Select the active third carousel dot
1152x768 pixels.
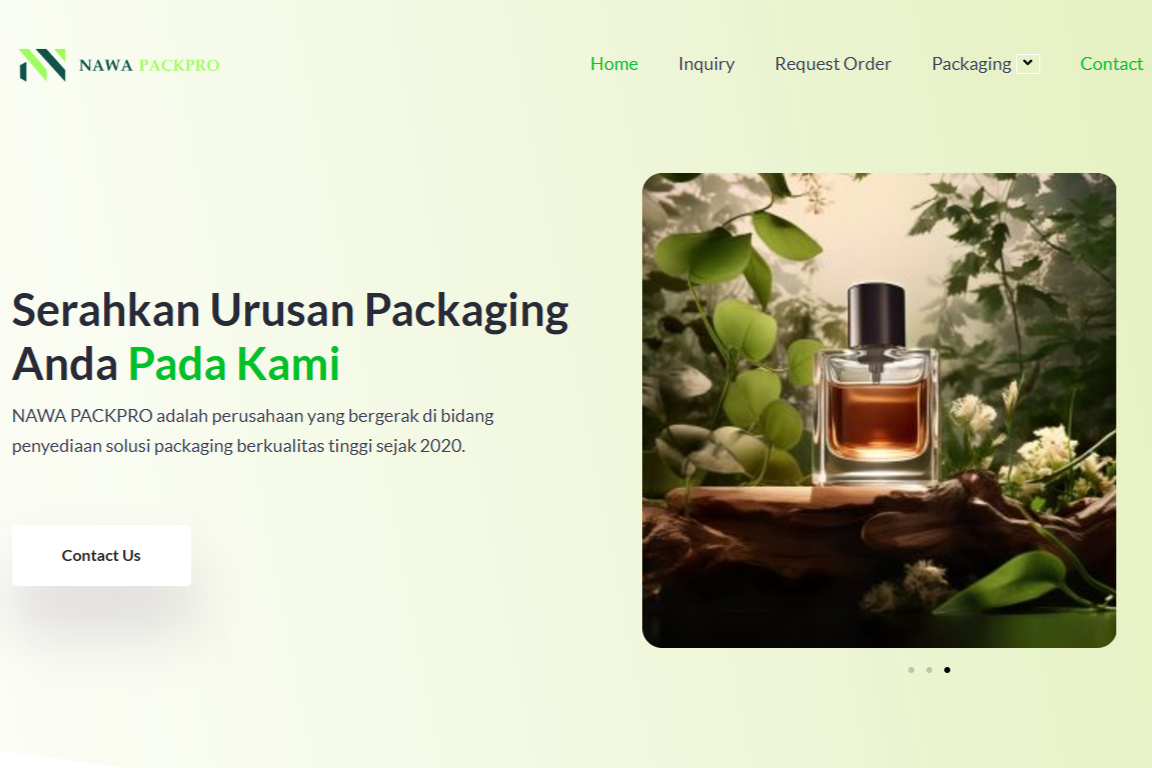click(x=947, y=670)
